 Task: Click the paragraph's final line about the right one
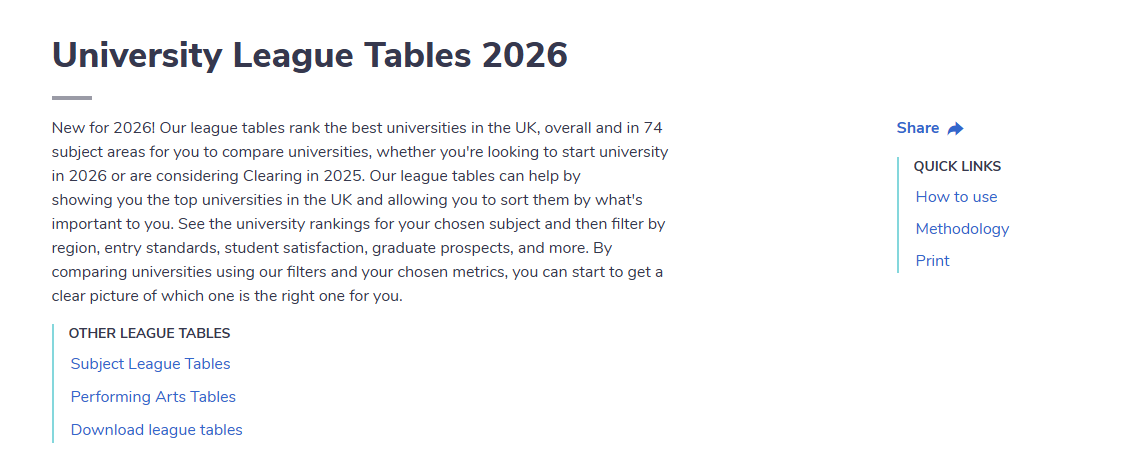(x=227, y=297)
